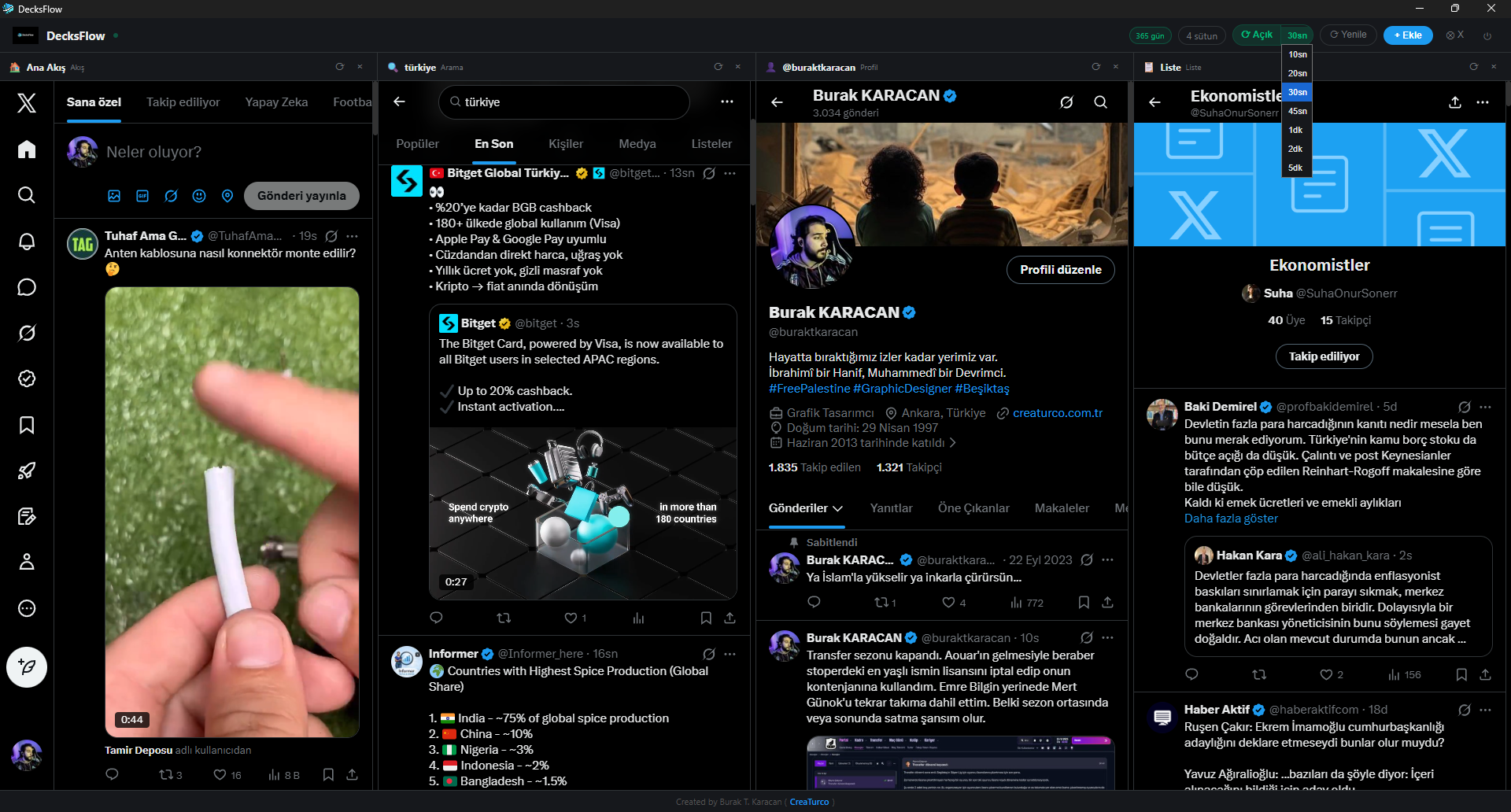This screenshot has height=812, width=1511.
Task: Open Notifications bell in left sidebar
Action: tap(27, 242)
